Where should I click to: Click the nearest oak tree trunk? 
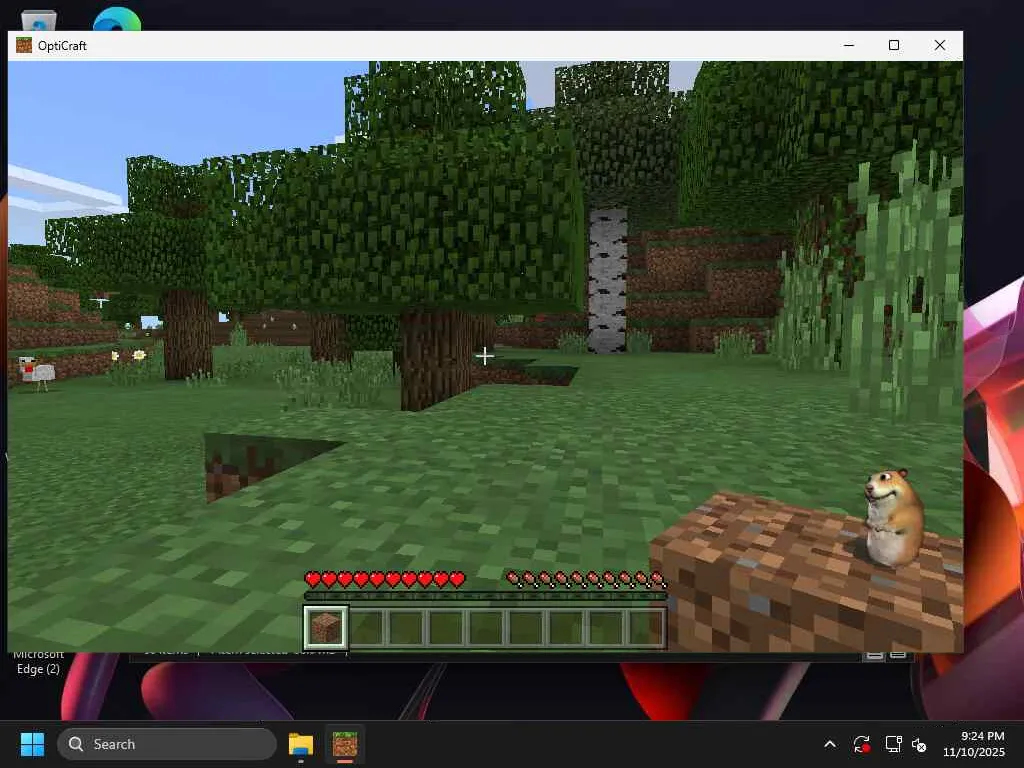coord(436,359)
